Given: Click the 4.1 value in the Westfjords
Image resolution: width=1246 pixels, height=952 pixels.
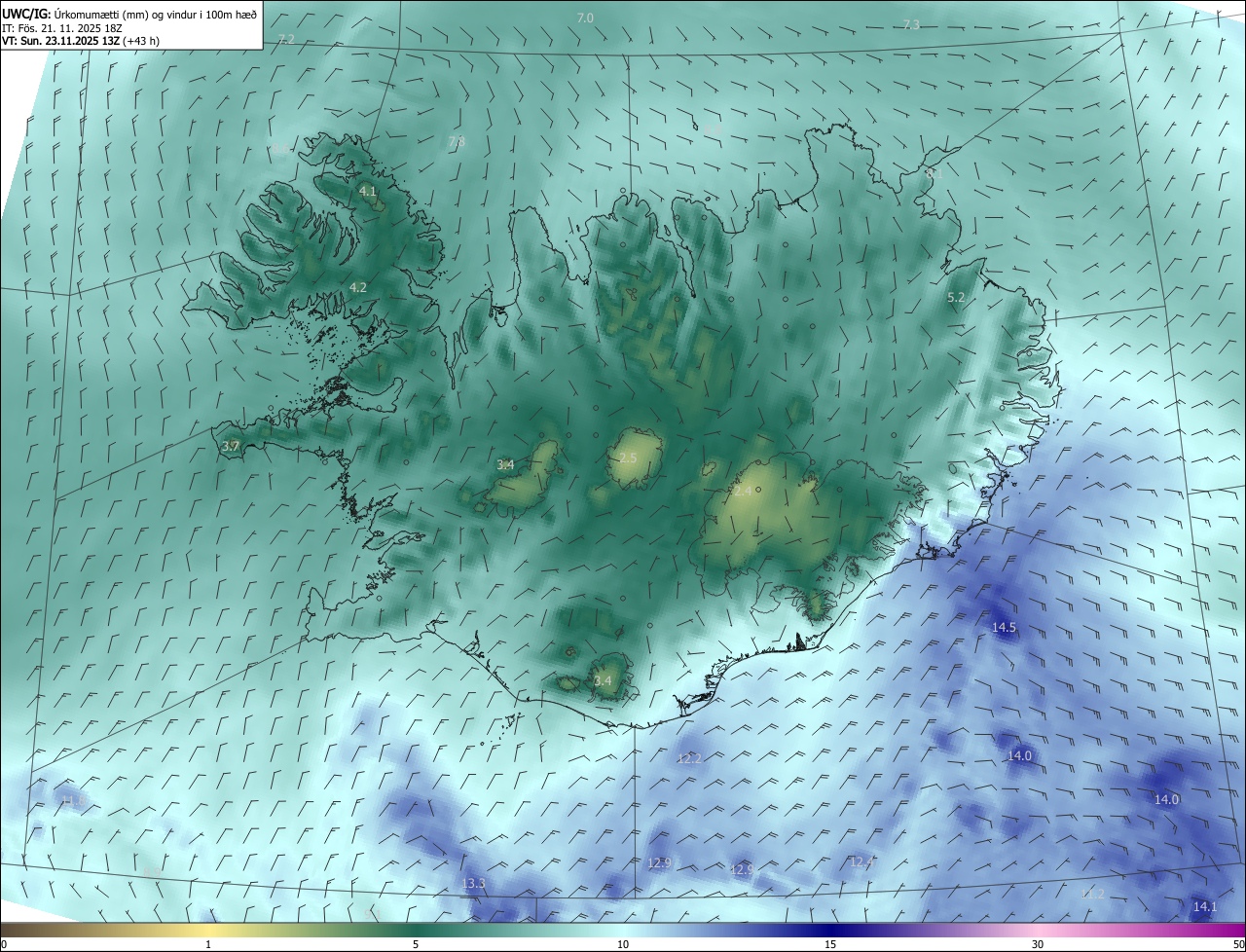Looking at the screenshot, I should pos(368,192).
